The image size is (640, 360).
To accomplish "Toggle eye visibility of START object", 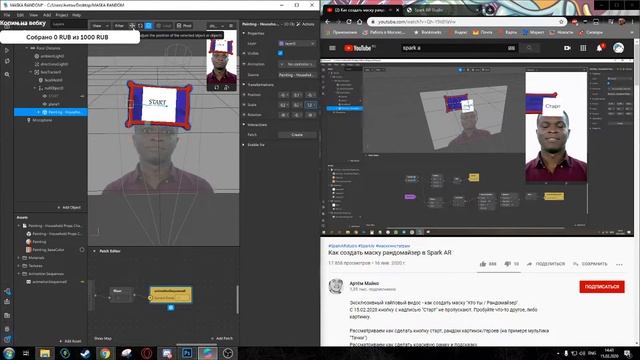I will [x=44, y=96].
